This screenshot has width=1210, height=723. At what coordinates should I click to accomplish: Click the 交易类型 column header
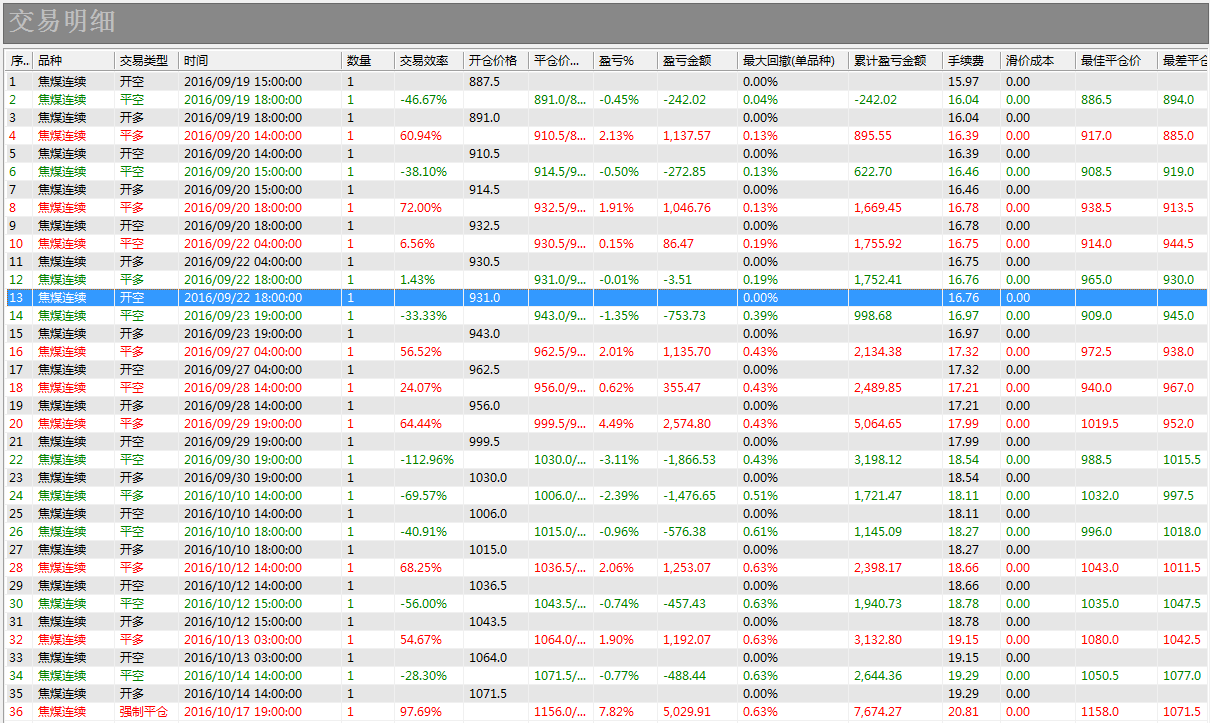pyautogui.click(x=144, y=60)
